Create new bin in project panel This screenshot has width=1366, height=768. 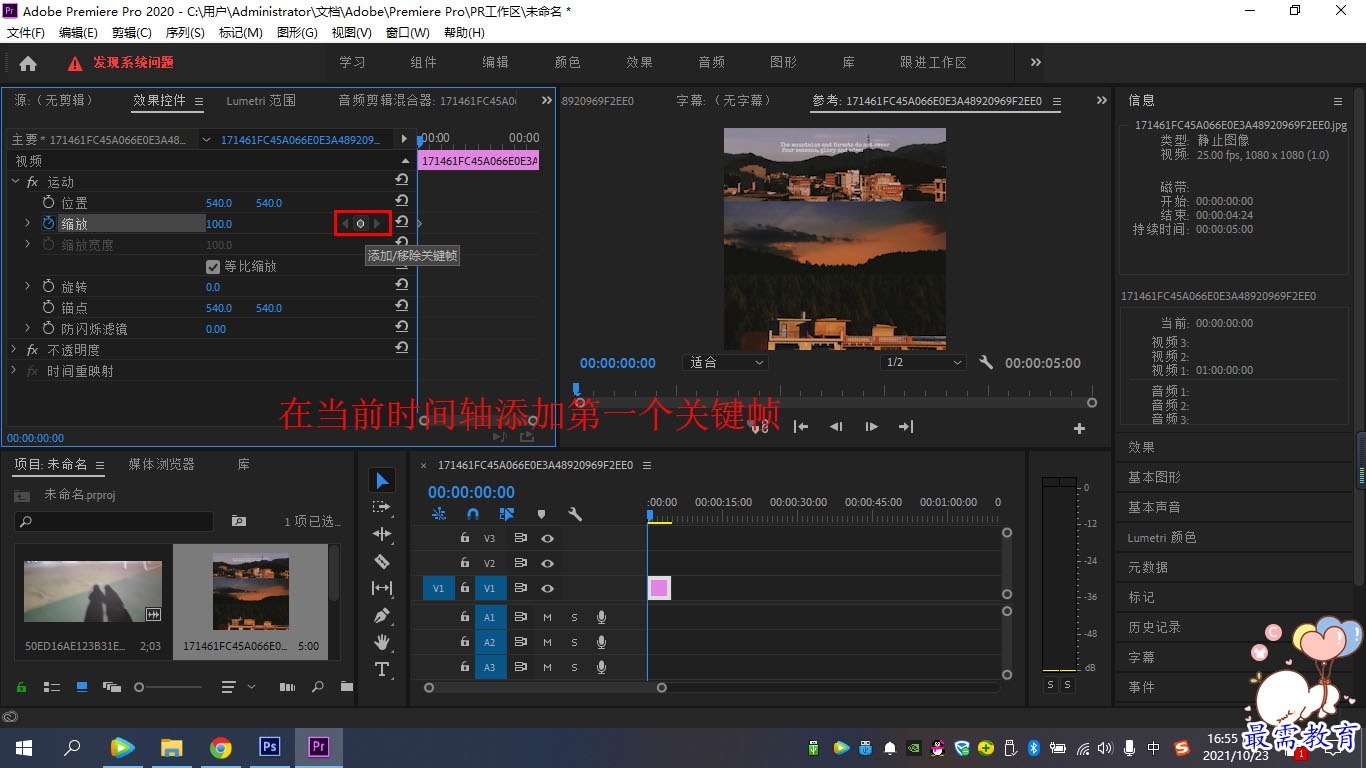tap(346, 687)
